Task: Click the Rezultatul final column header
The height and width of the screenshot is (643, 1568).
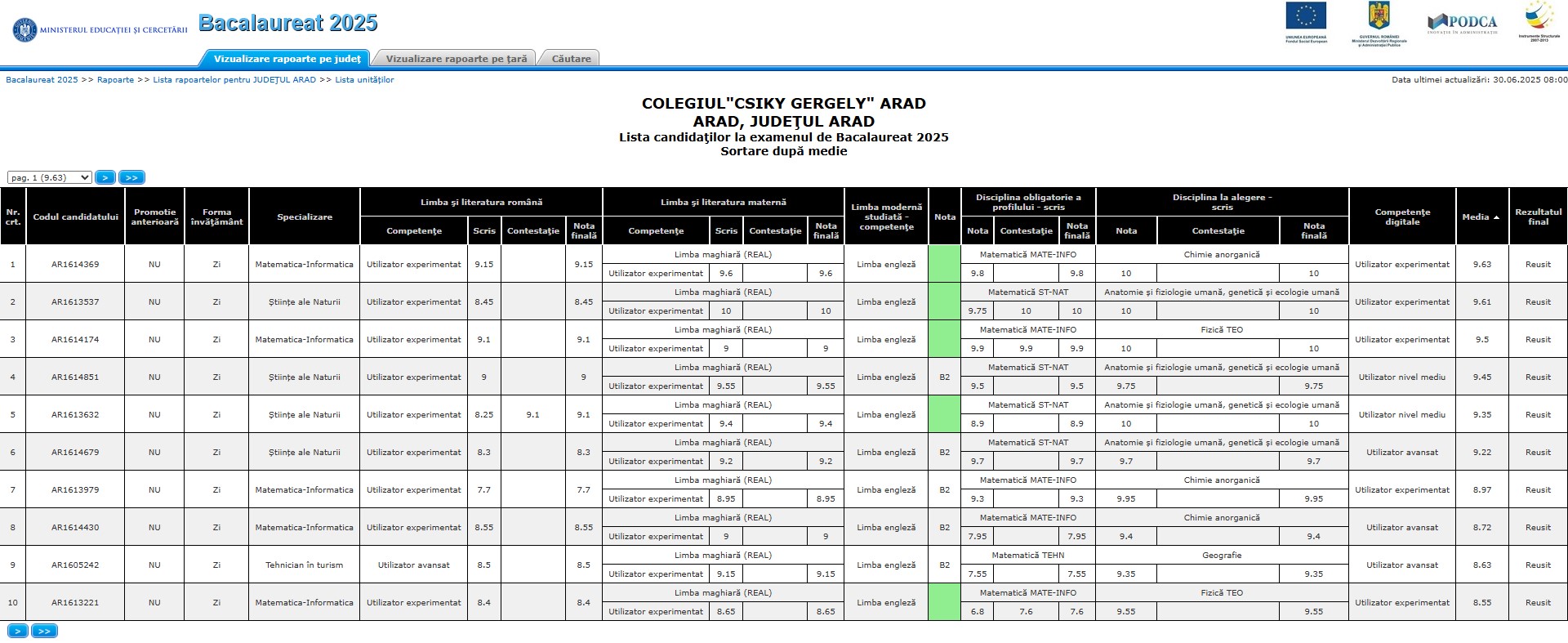Action: [x=1538, y=217]
